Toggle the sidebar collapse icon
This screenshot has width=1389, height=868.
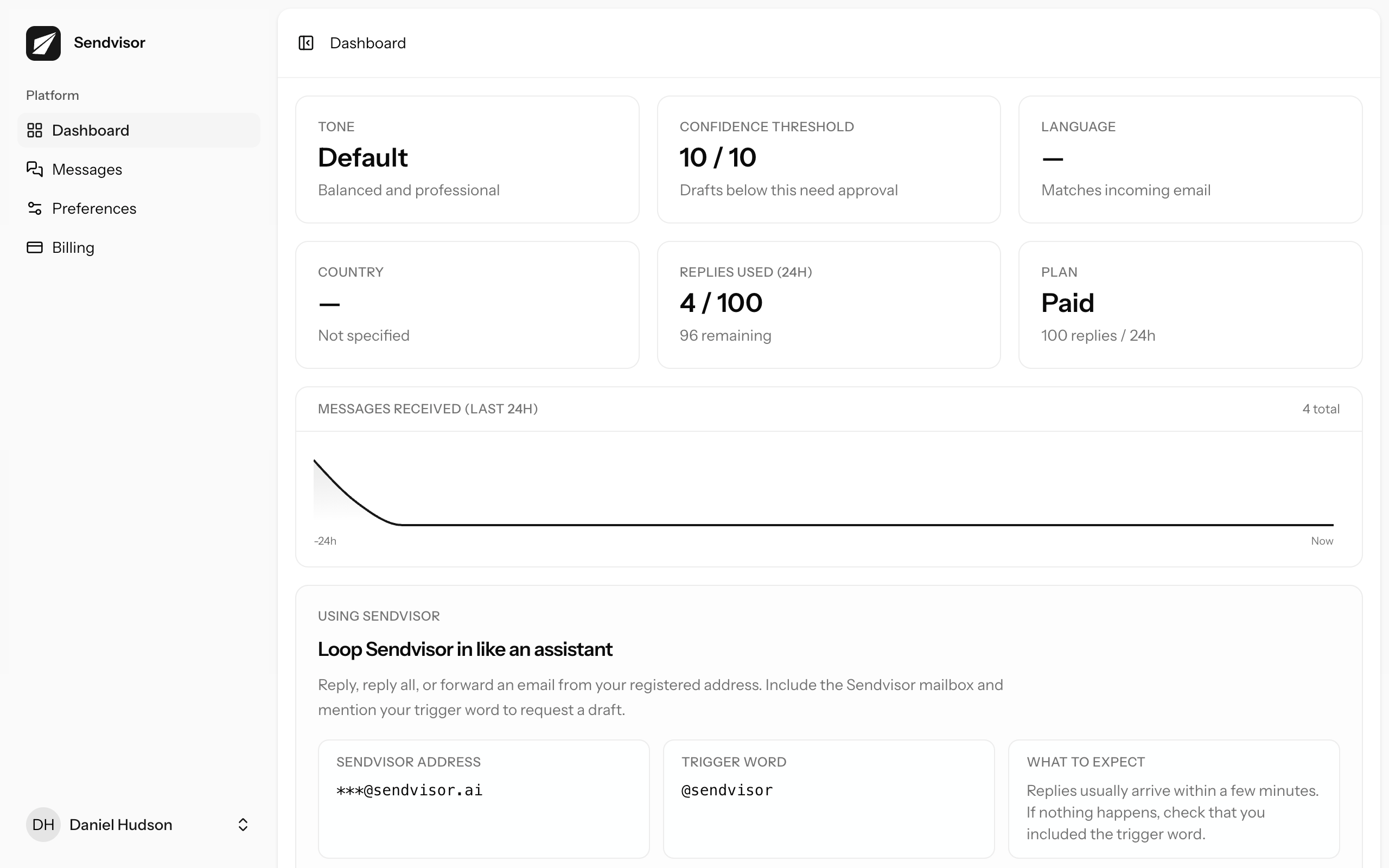point(306,43)
